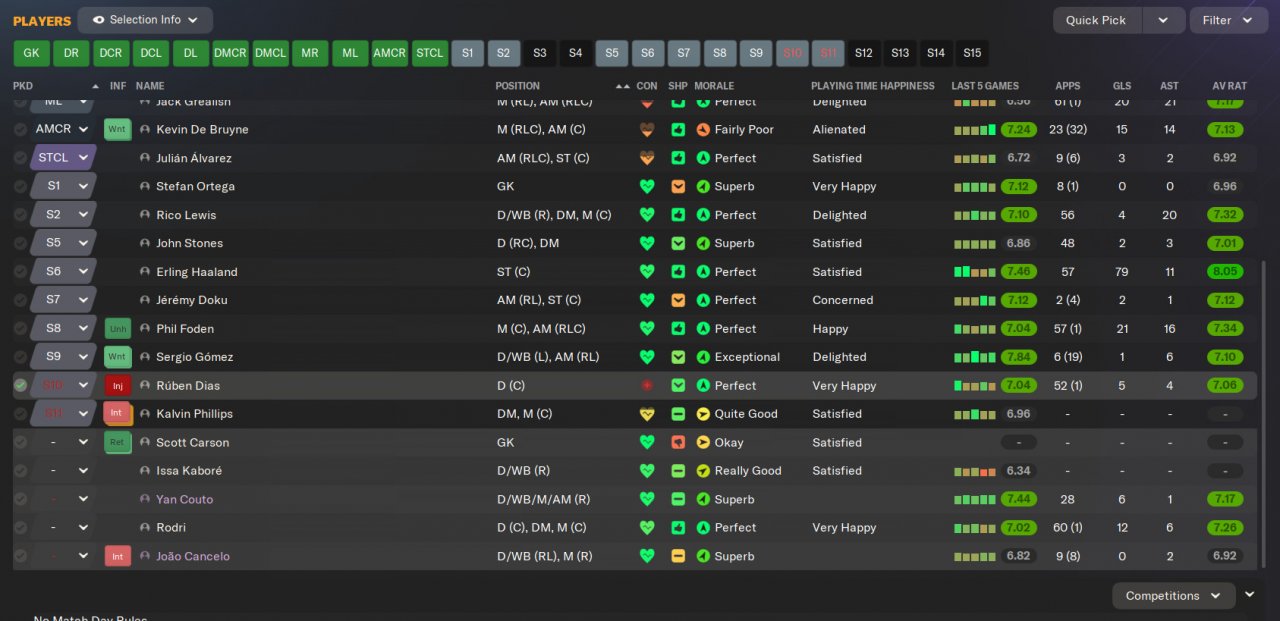The width and height of the screenshot is (1280, 621).
Task: Uncheck the Rúben Dias row selection circle
Action: point(20,385)
